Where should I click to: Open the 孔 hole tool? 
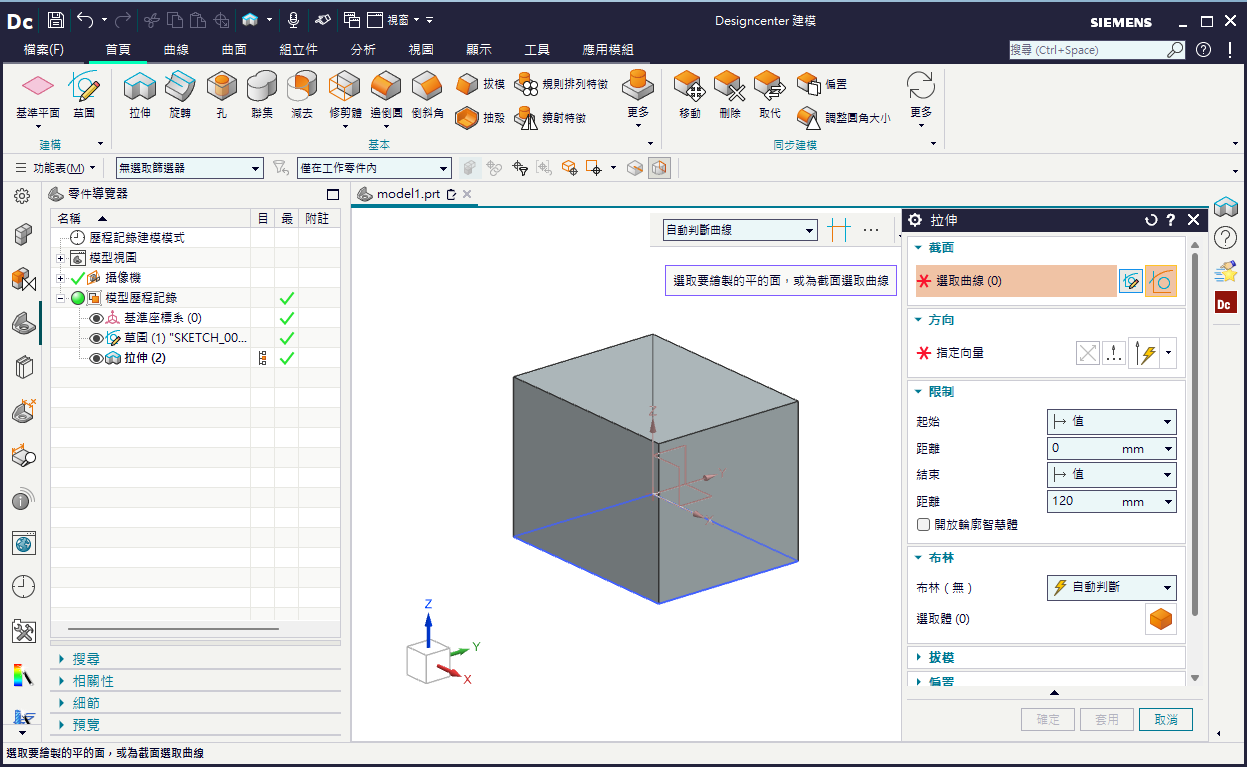222,89
